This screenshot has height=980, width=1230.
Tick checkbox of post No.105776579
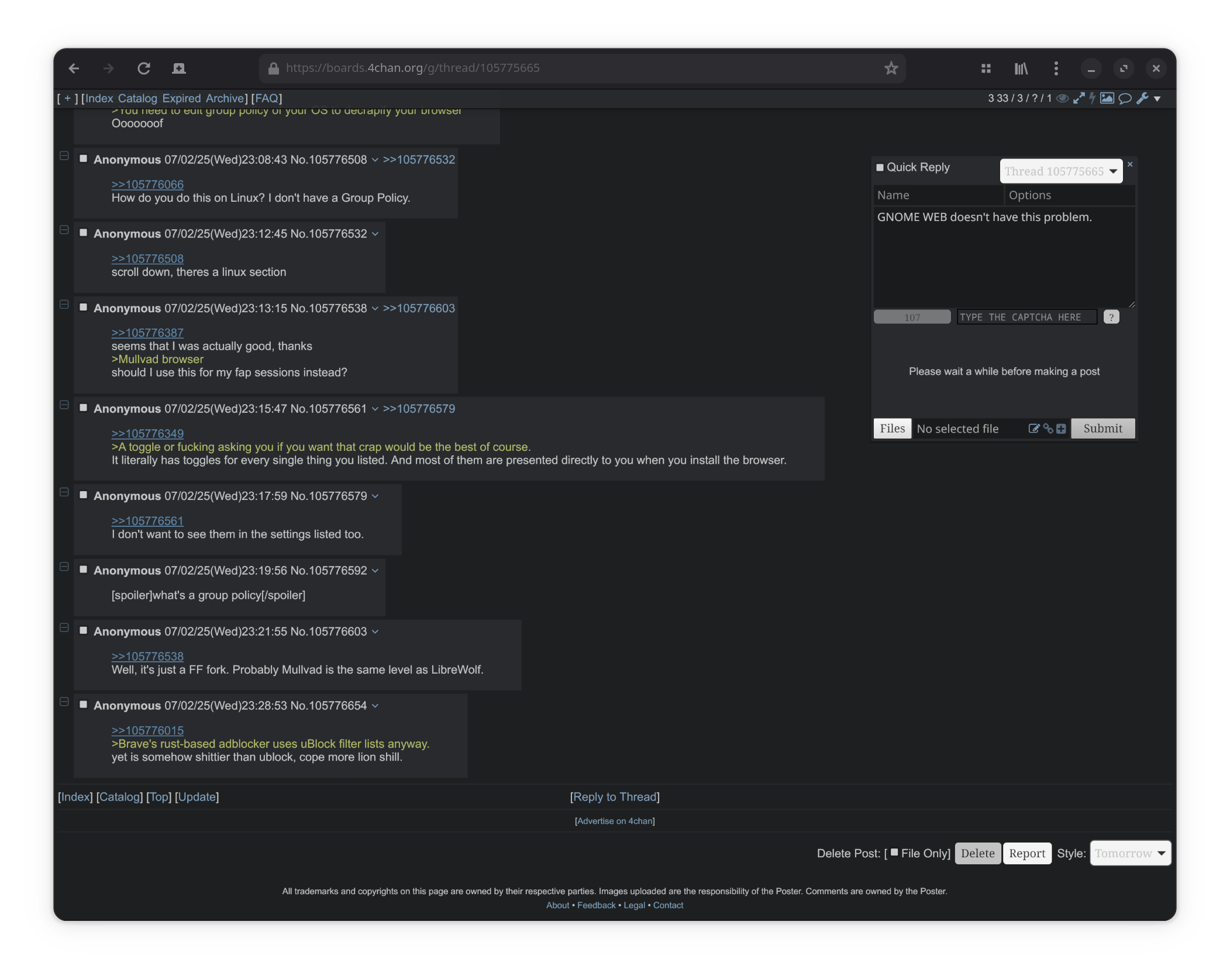click(x=84, y=495)
